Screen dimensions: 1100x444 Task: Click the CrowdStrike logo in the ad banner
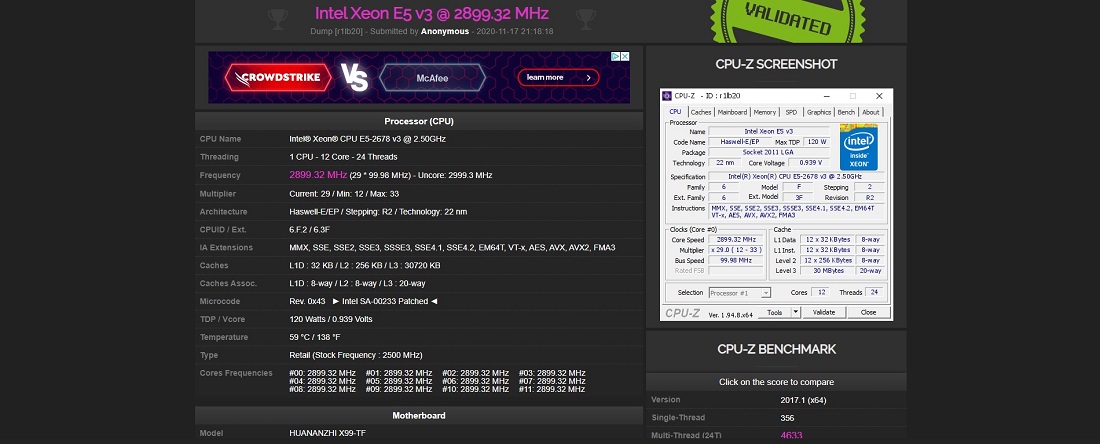click(x=277, y=77)
